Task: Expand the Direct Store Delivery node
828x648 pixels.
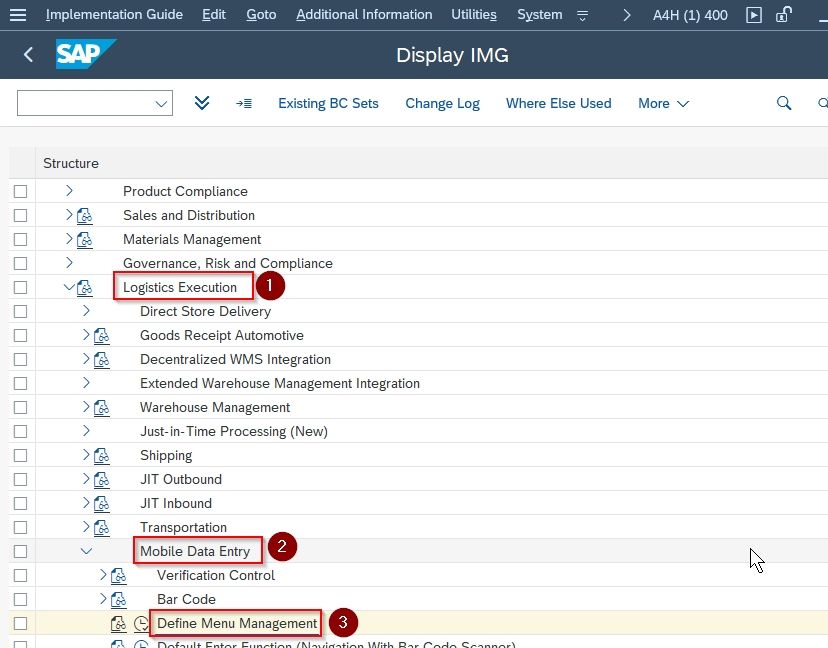Action: [86, 310]
